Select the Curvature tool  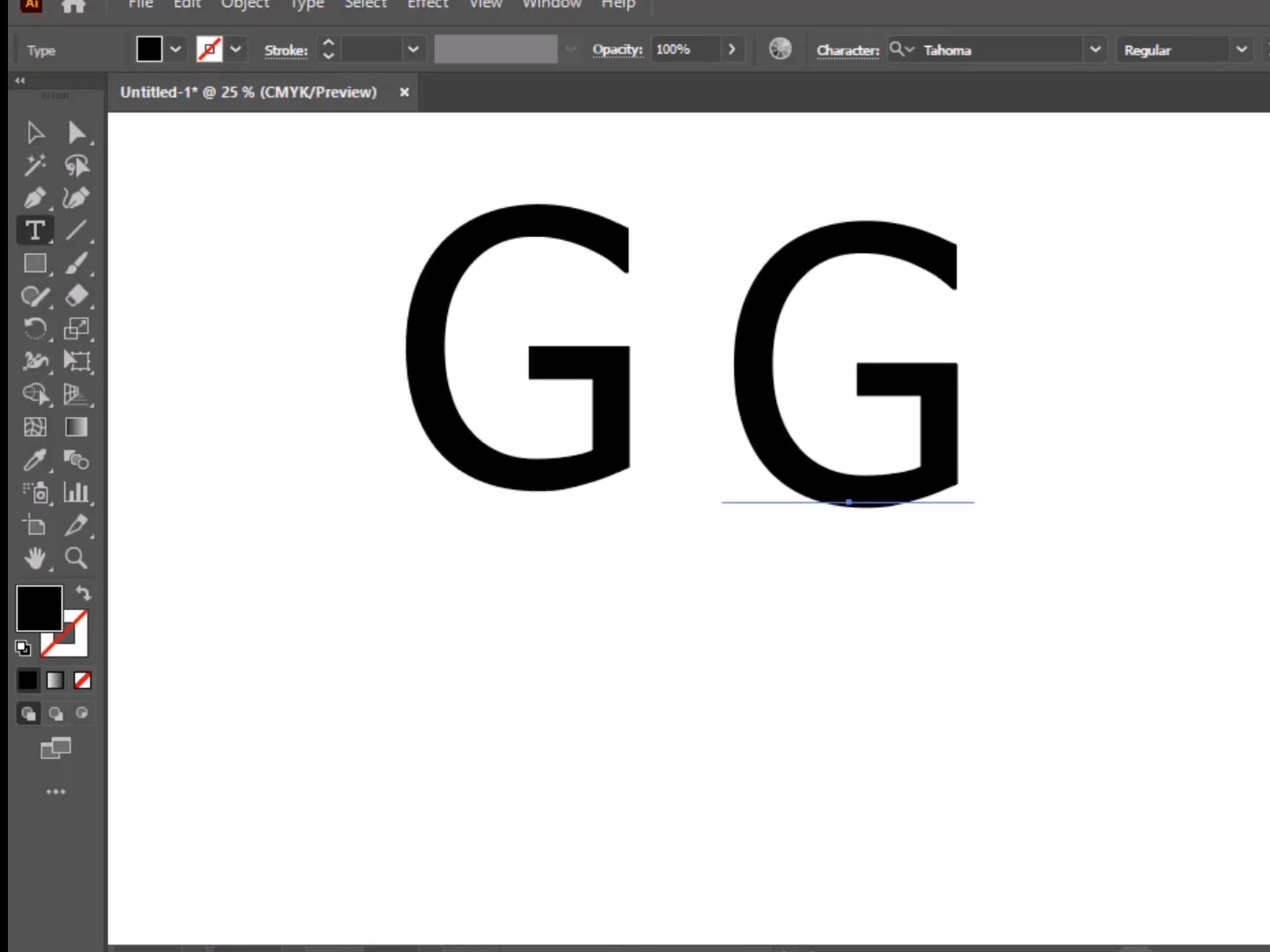[x=77, y=198]
